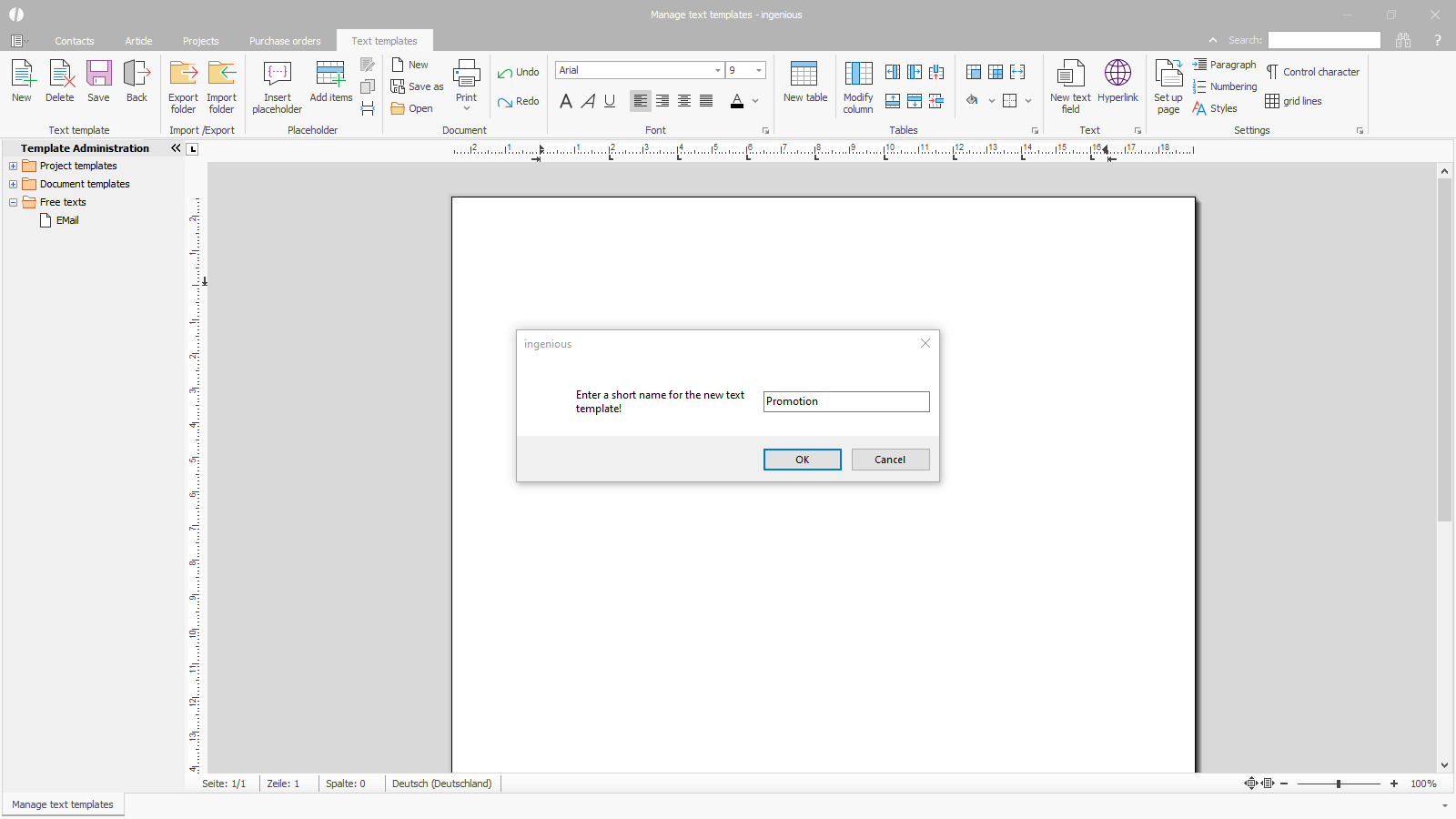Click the Import folder icon

click(x=221, y=74)
